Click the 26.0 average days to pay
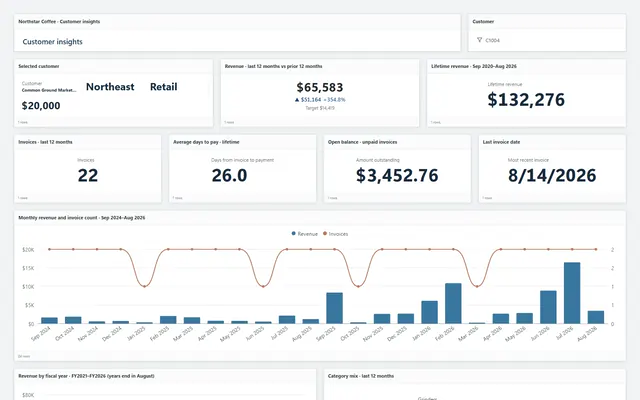The height and width of the screenshot is (400, 640). pos(229,176)
